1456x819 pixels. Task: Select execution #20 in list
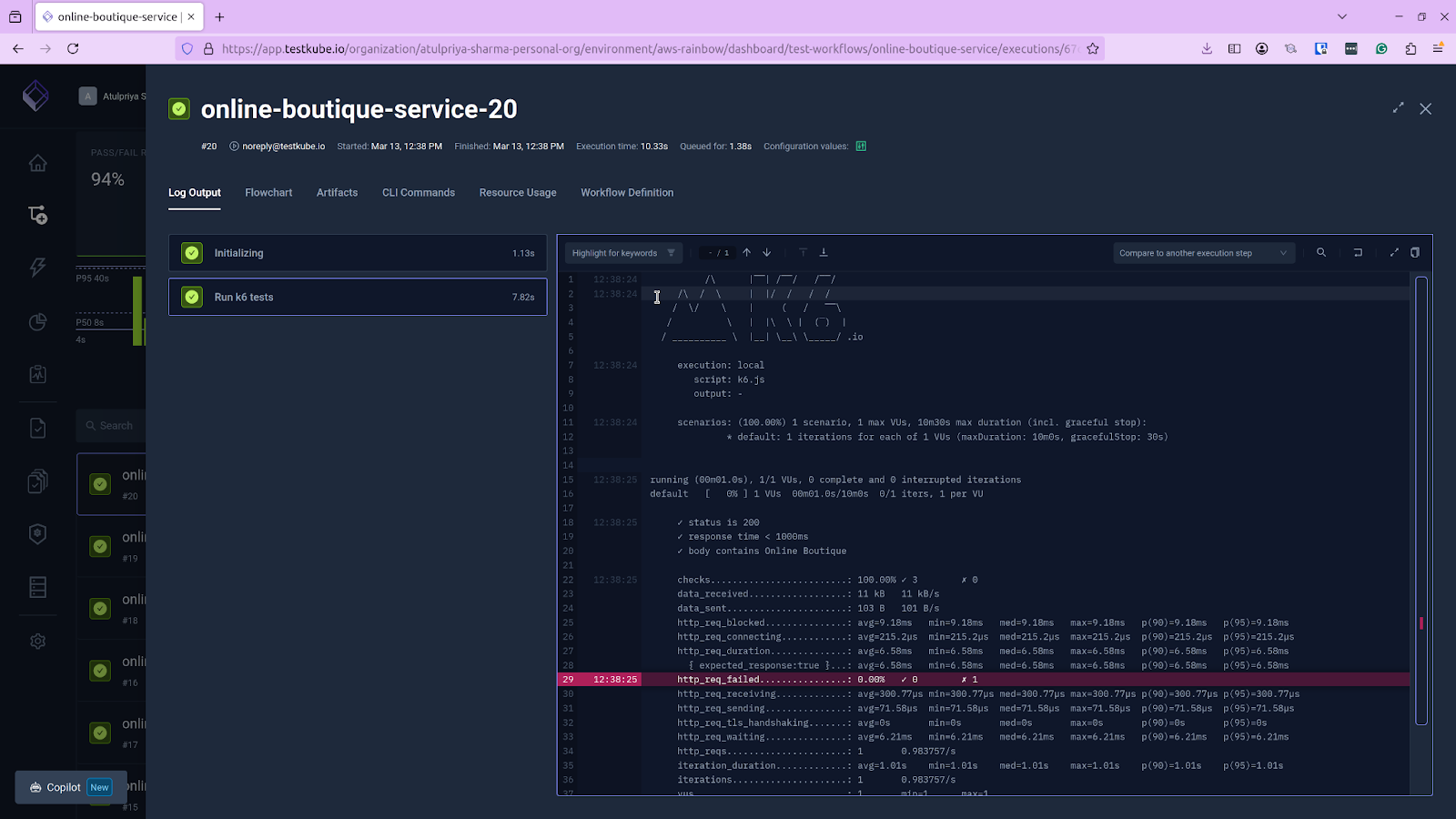pos(111,484)
